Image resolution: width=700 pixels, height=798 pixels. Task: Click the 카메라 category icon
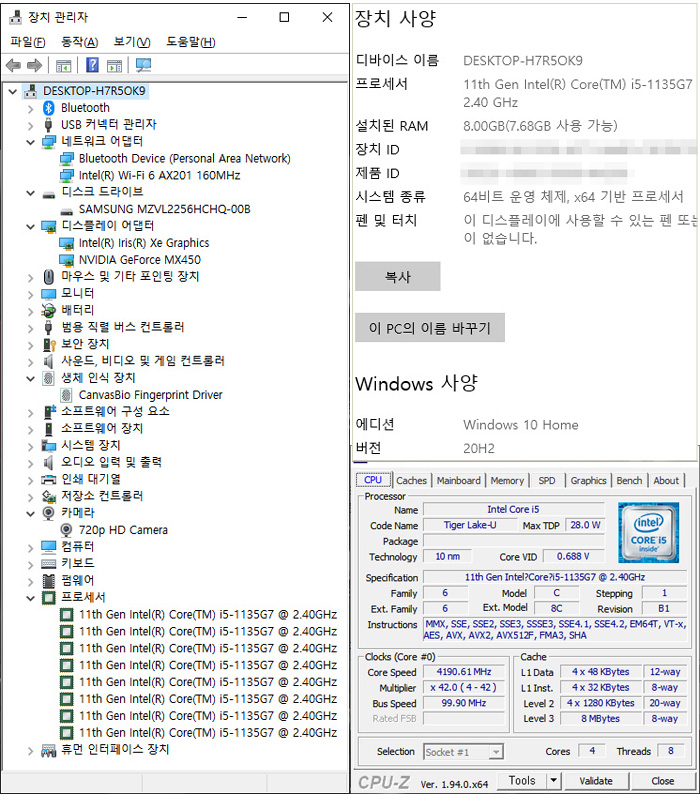(48, 513)
